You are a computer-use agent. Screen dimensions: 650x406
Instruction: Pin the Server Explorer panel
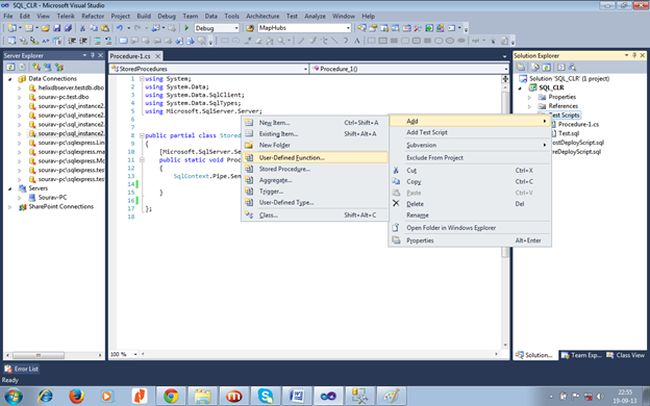[92, 55]
